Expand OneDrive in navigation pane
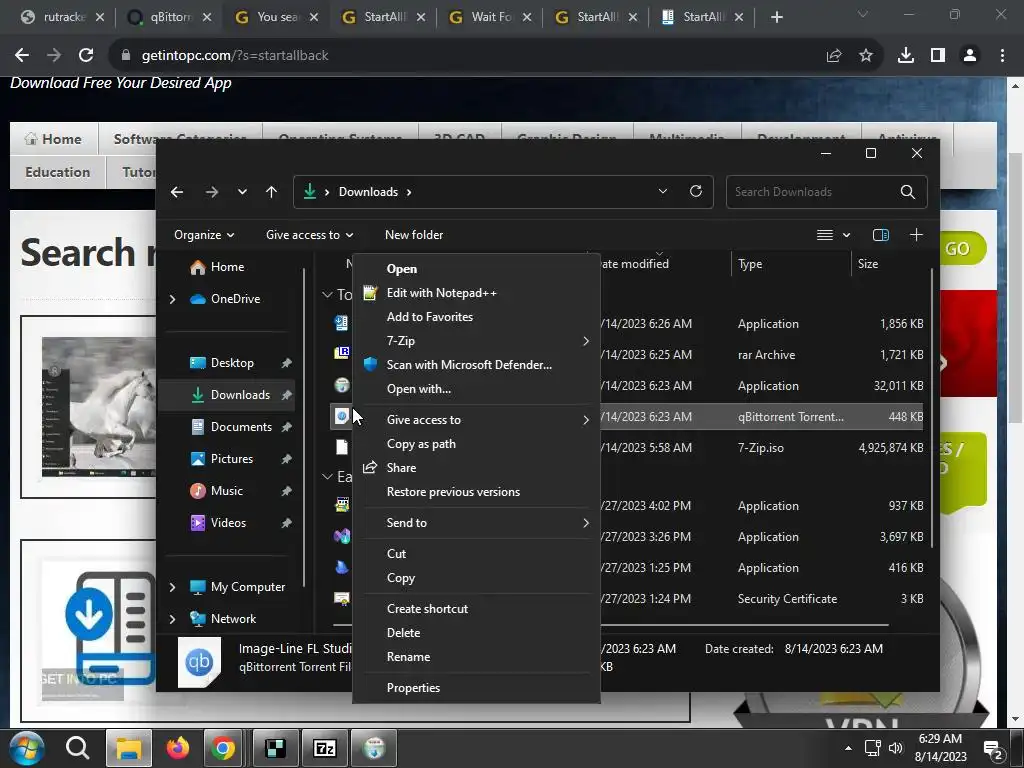Image resolution: width=1024 pixels, height=768 pixels. click(172, 299)
